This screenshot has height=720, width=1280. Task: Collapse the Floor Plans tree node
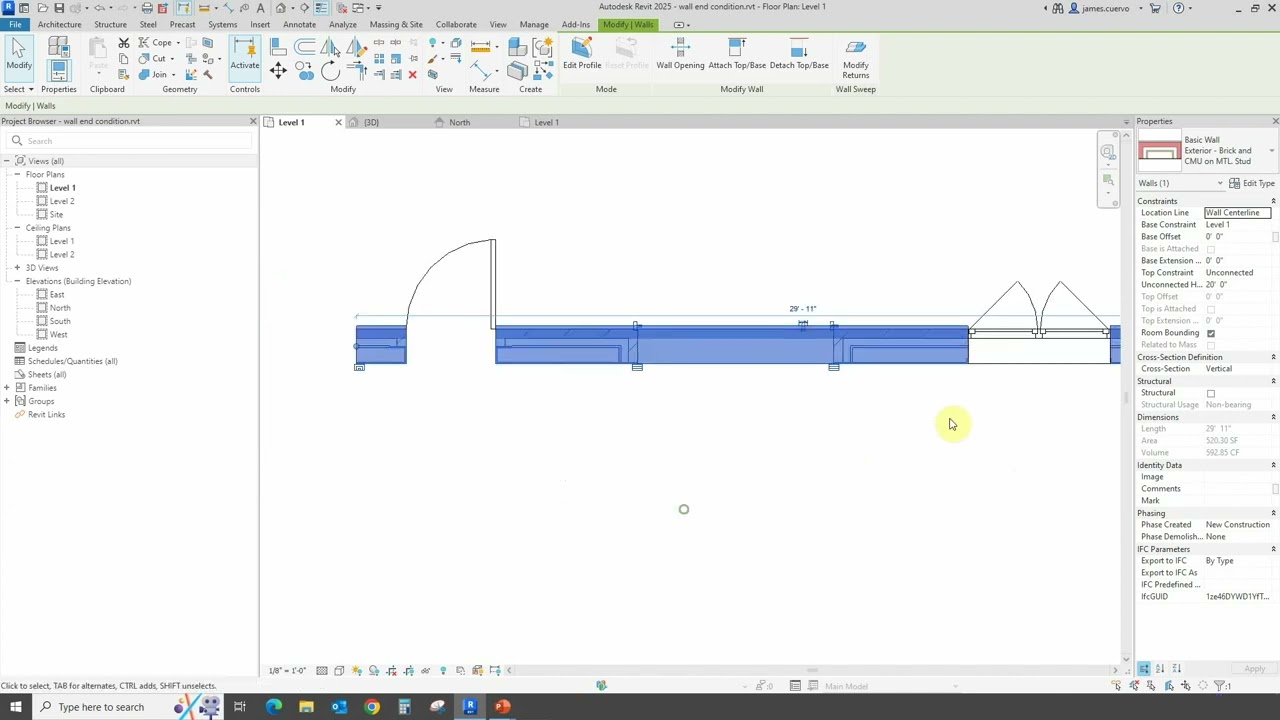click(17, 175)
